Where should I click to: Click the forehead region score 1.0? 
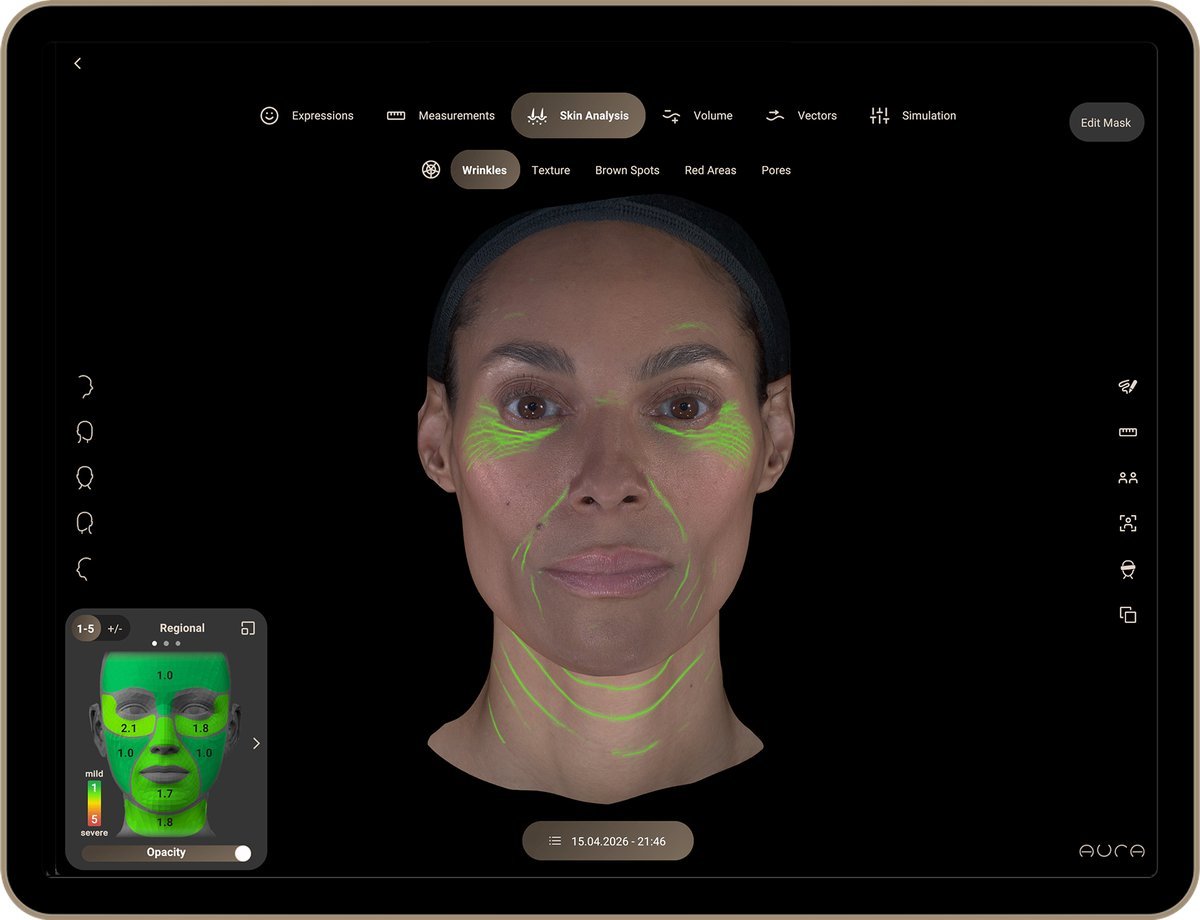click(164, 676)
